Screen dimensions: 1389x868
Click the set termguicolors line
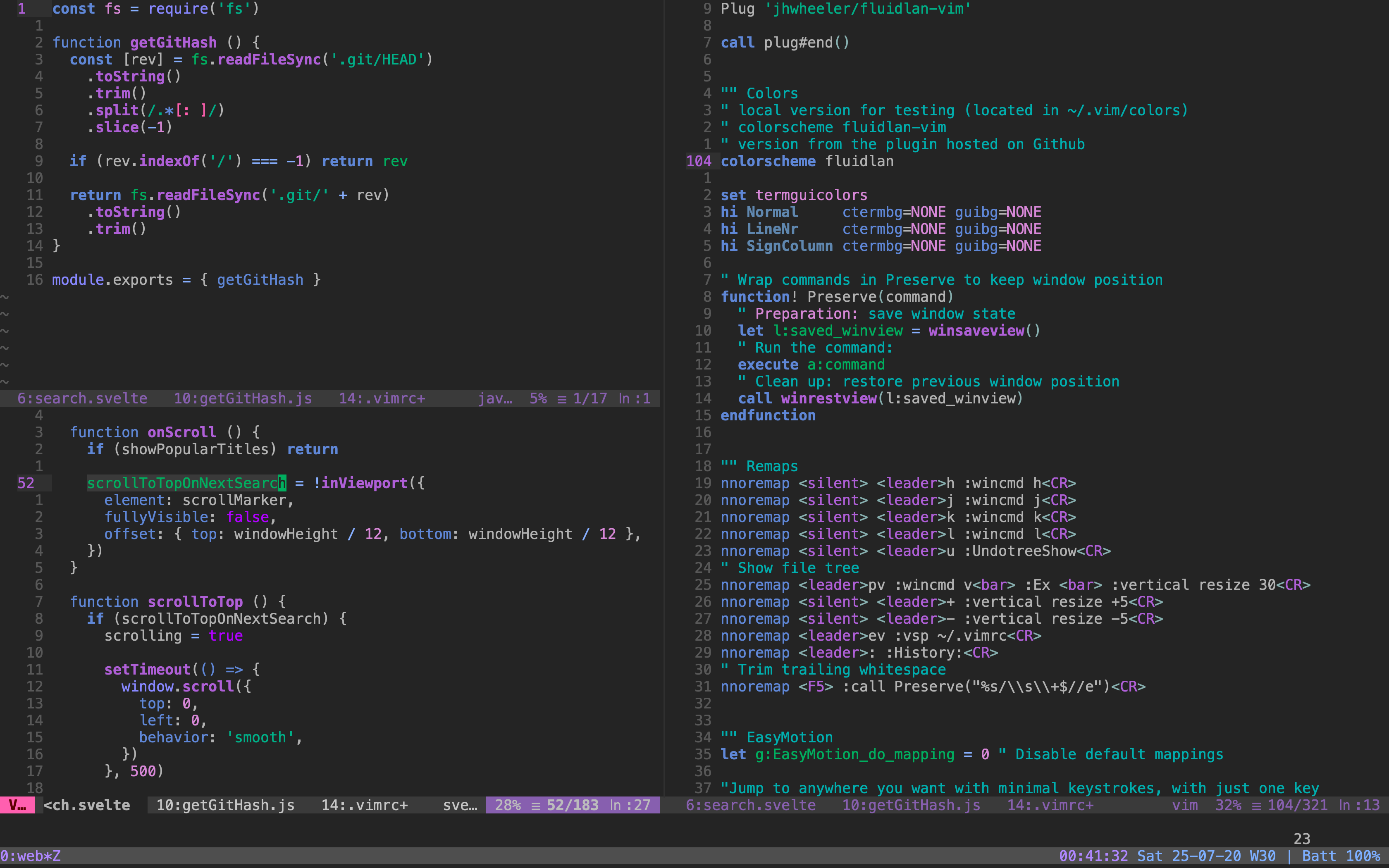click(794, 195)
